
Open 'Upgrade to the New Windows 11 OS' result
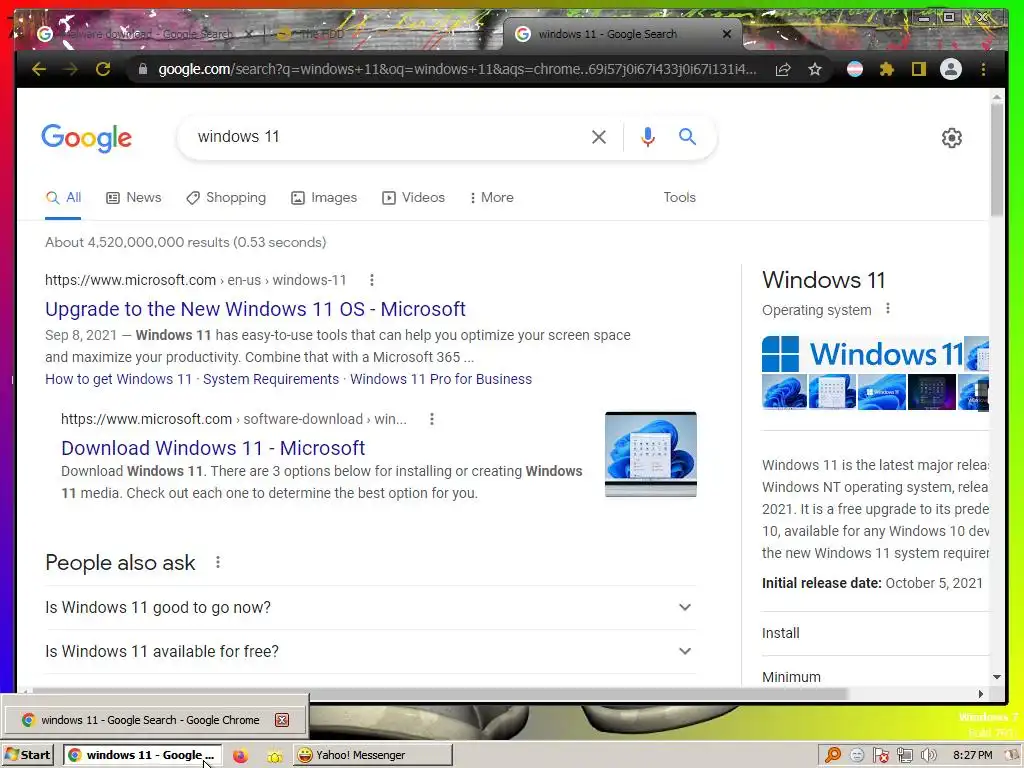[255, 309]
